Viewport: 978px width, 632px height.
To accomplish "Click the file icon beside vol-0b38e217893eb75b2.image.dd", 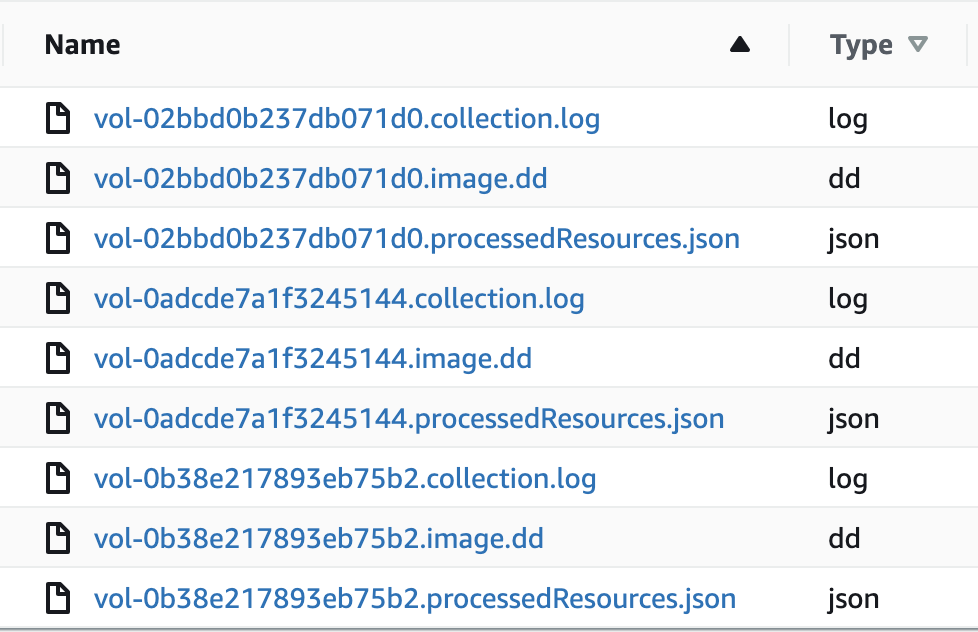I will (58, 538).
